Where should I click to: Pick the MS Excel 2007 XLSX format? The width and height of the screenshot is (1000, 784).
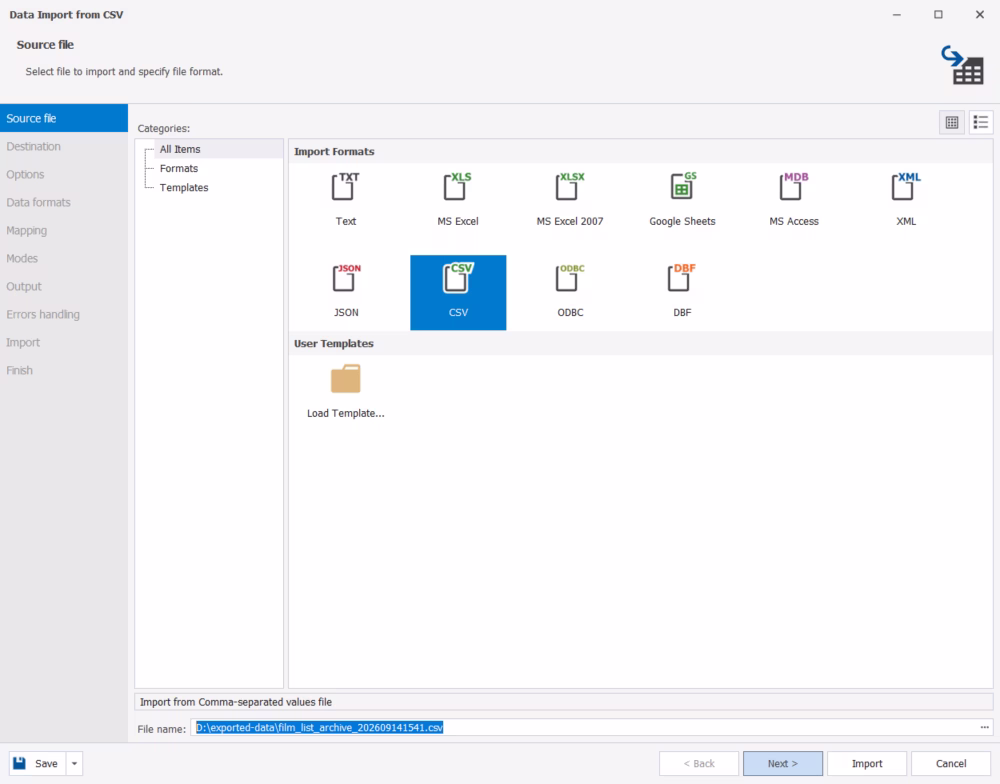tap(570, 188)
